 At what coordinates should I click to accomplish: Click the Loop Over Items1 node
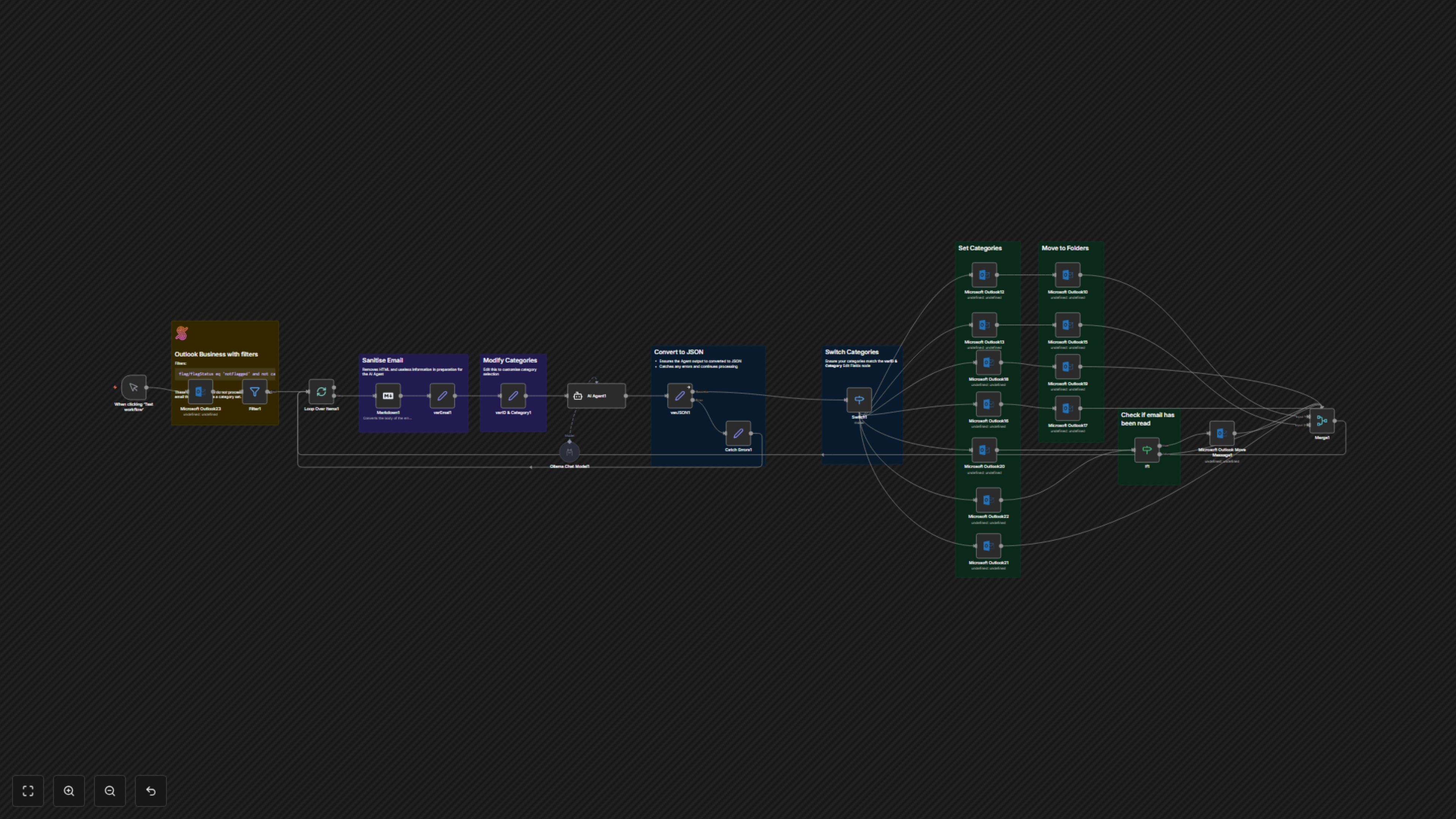321,392
